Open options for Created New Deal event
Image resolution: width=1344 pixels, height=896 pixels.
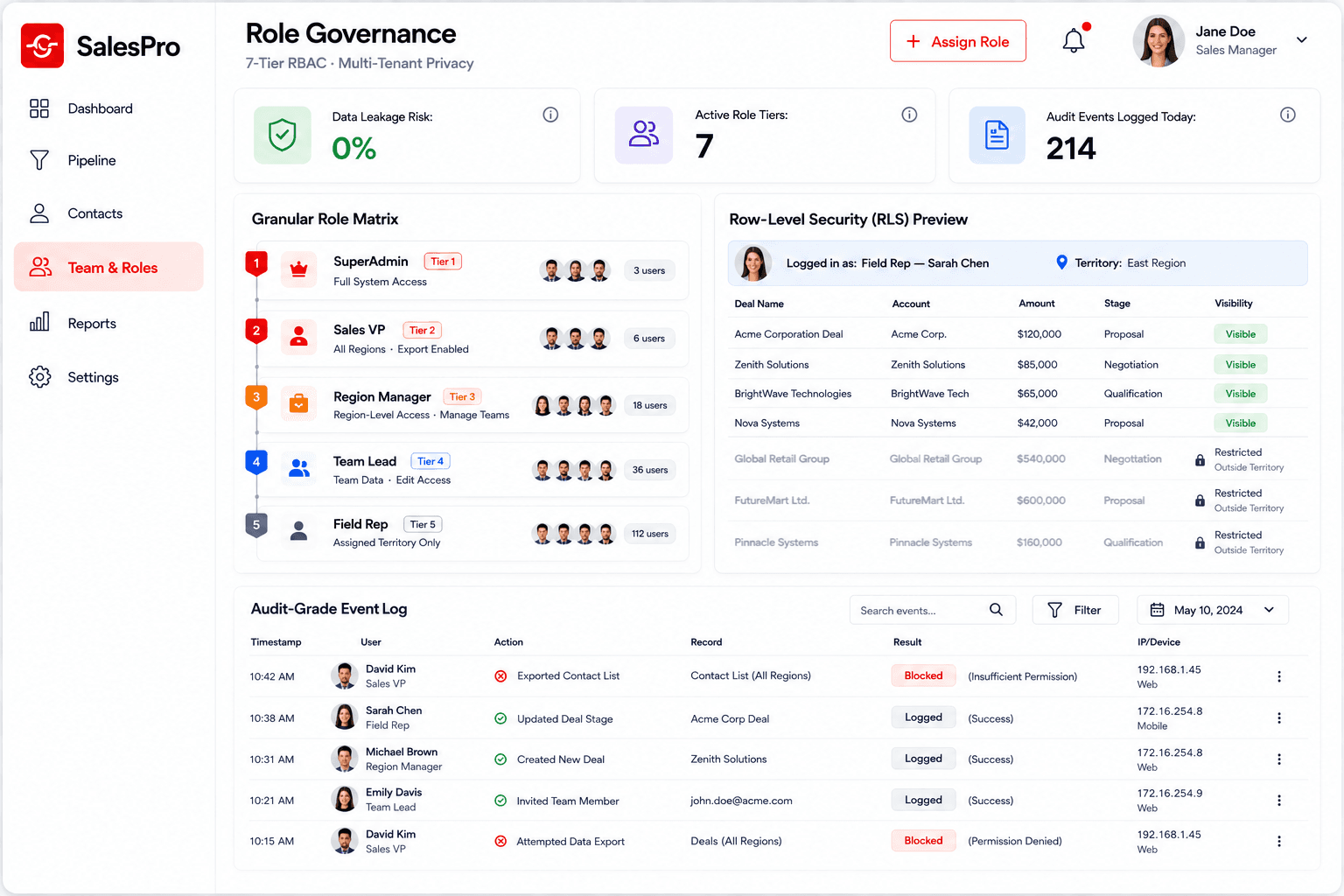click(1278, 759)
